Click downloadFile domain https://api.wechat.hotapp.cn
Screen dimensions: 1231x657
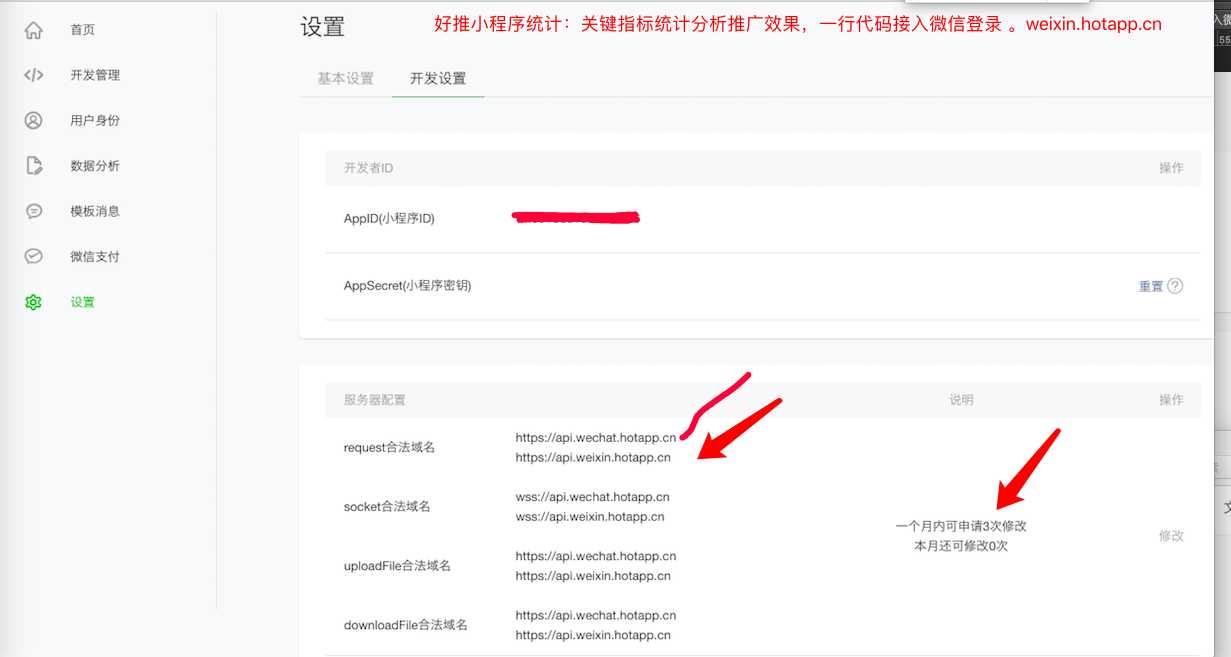tap(596, 615)
